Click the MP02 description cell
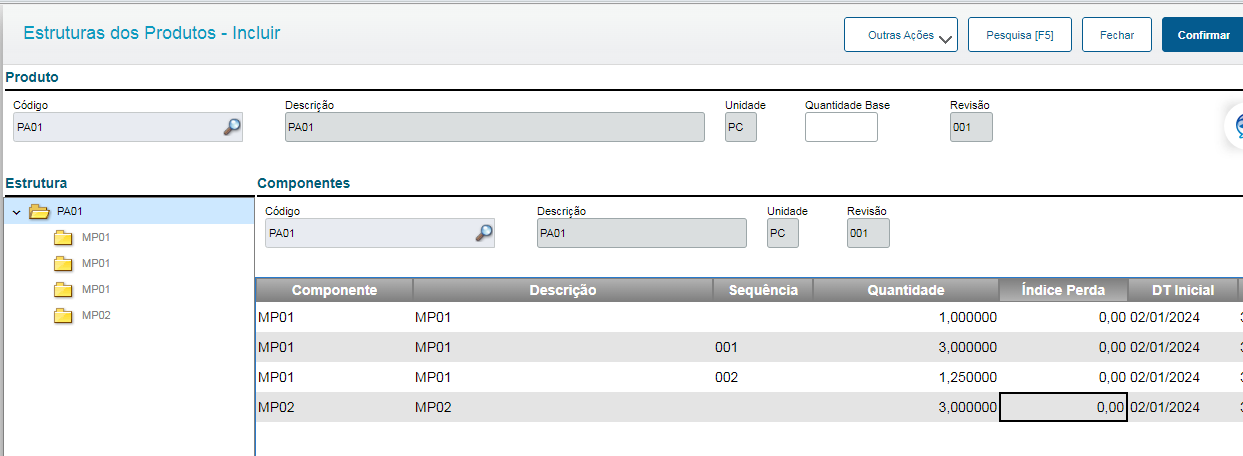This screenshot has width=1243, height=456. pos(563,407)
